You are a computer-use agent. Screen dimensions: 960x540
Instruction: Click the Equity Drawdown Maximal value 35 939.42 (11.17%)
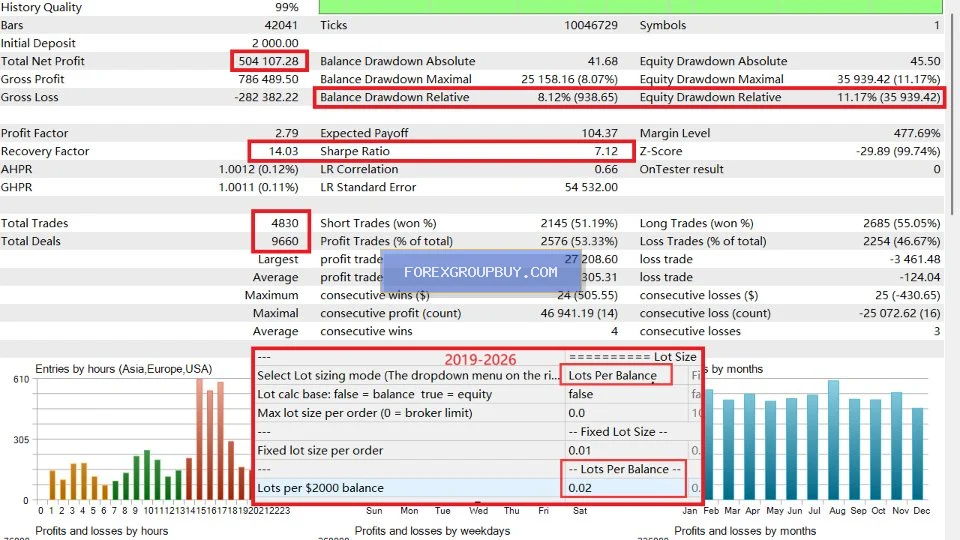click(x=888, y=79)
